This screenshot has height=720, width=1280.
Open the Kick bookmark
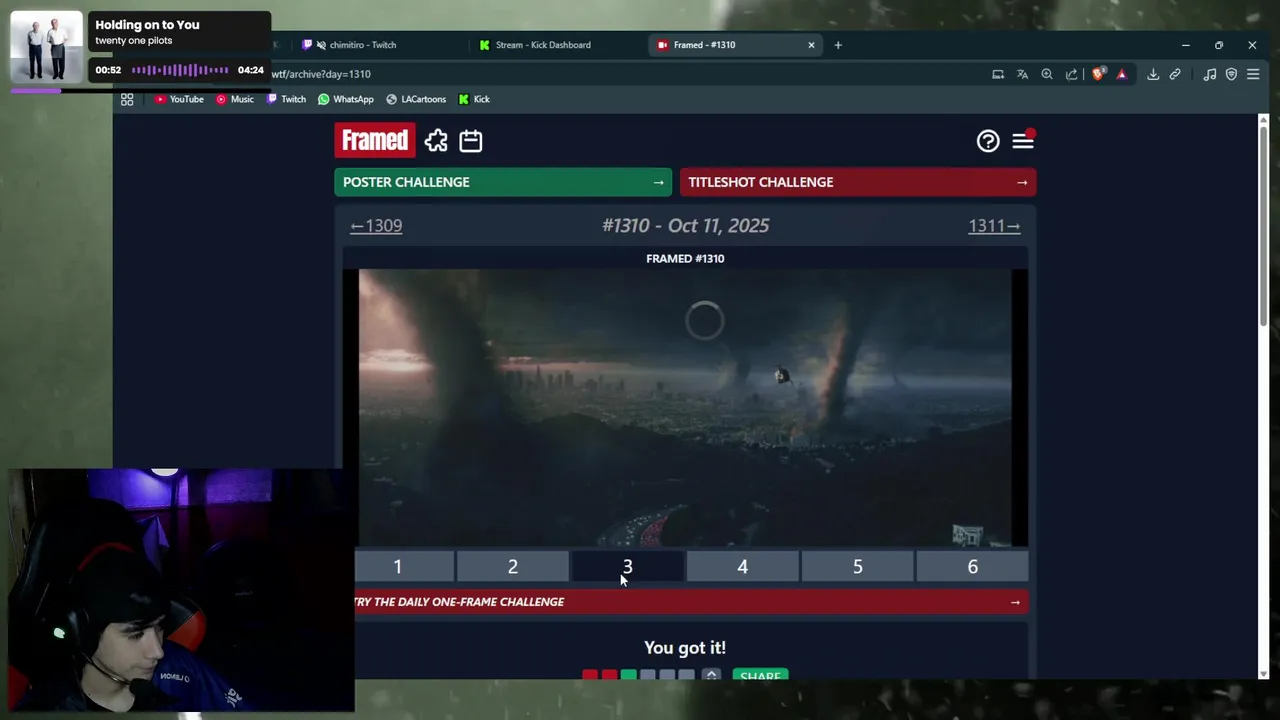[x=474, y=99]
